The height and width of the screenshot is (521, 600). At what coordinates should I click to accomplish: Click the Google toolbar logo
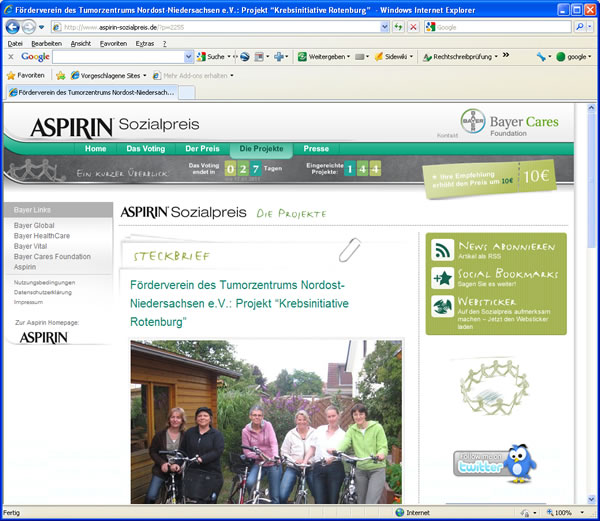pyautogui.click(x=35, y=57)
